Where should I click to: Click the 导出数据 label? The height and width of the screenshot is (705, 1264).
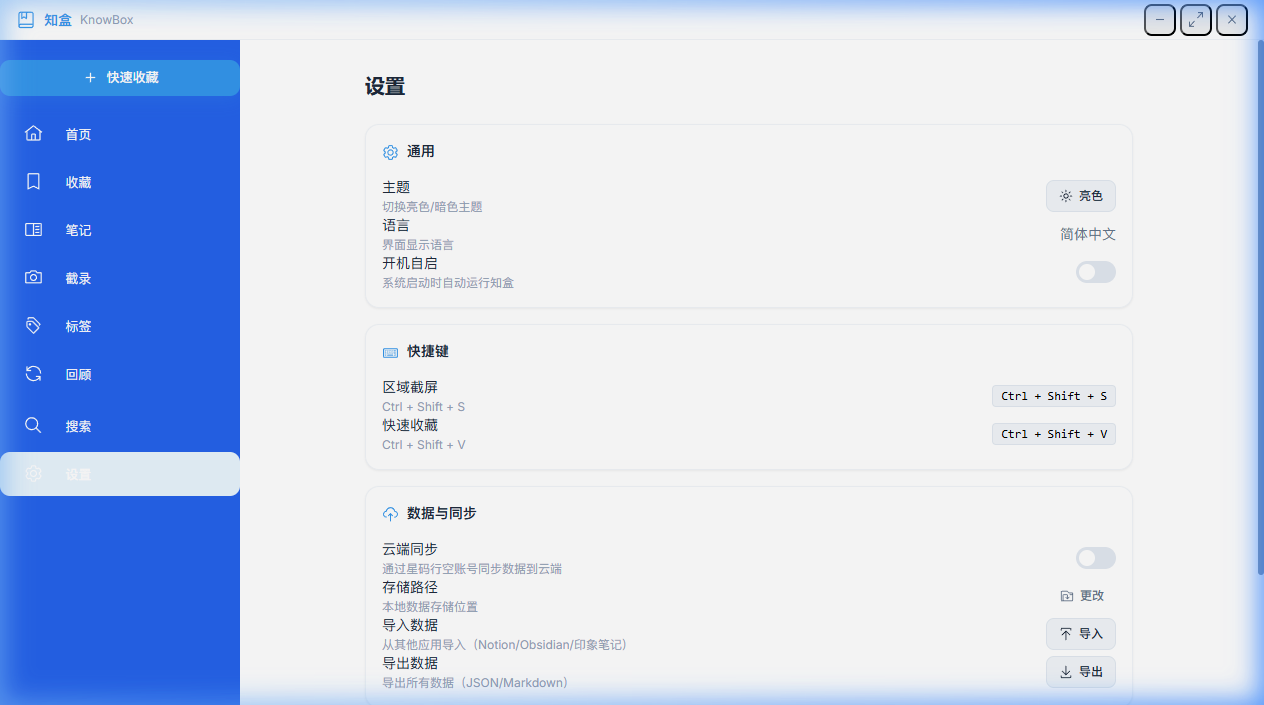click(410, 663)
